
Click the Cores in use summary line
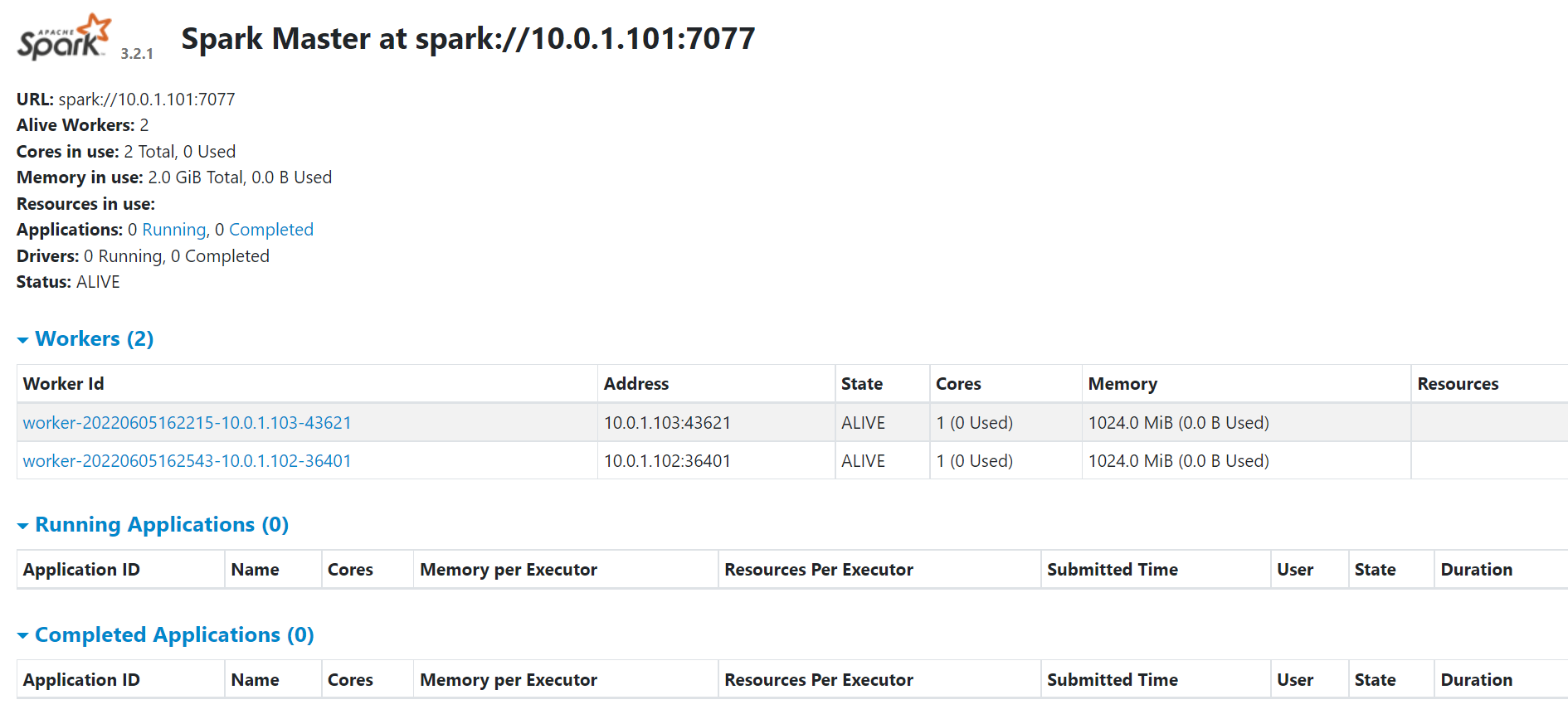click(x=126, y=152)
